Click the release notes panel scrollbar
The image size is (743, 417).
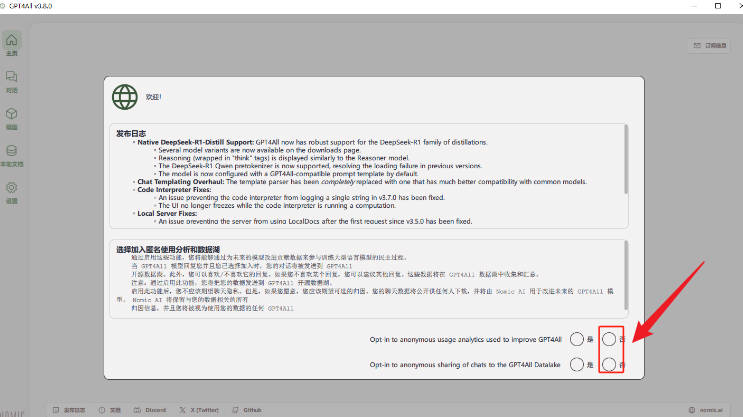[x=626, y=159]
